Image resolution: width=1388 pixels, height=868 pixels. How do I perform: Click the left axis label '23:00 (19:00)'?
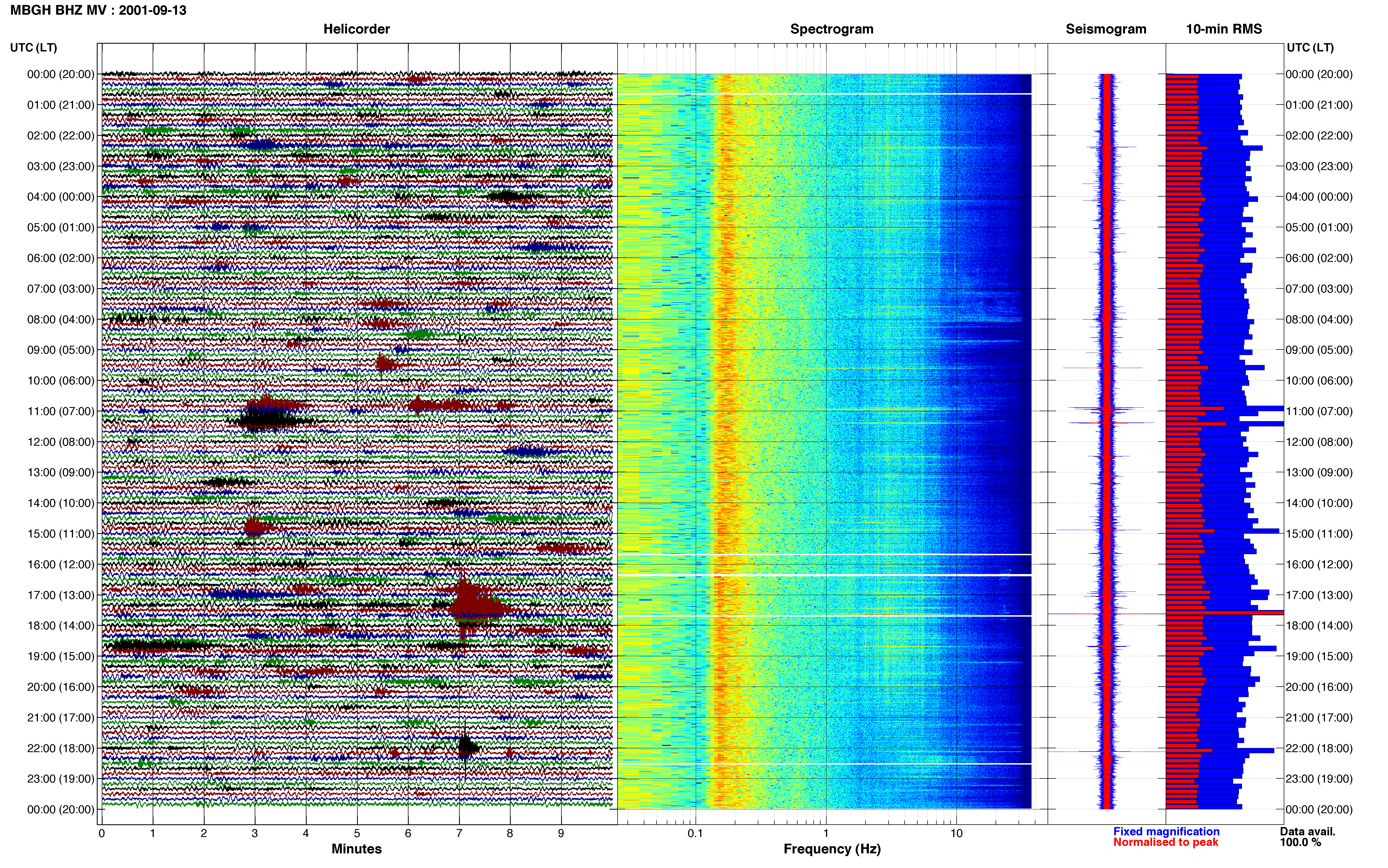pyautogui.click(x=61, y=779)
